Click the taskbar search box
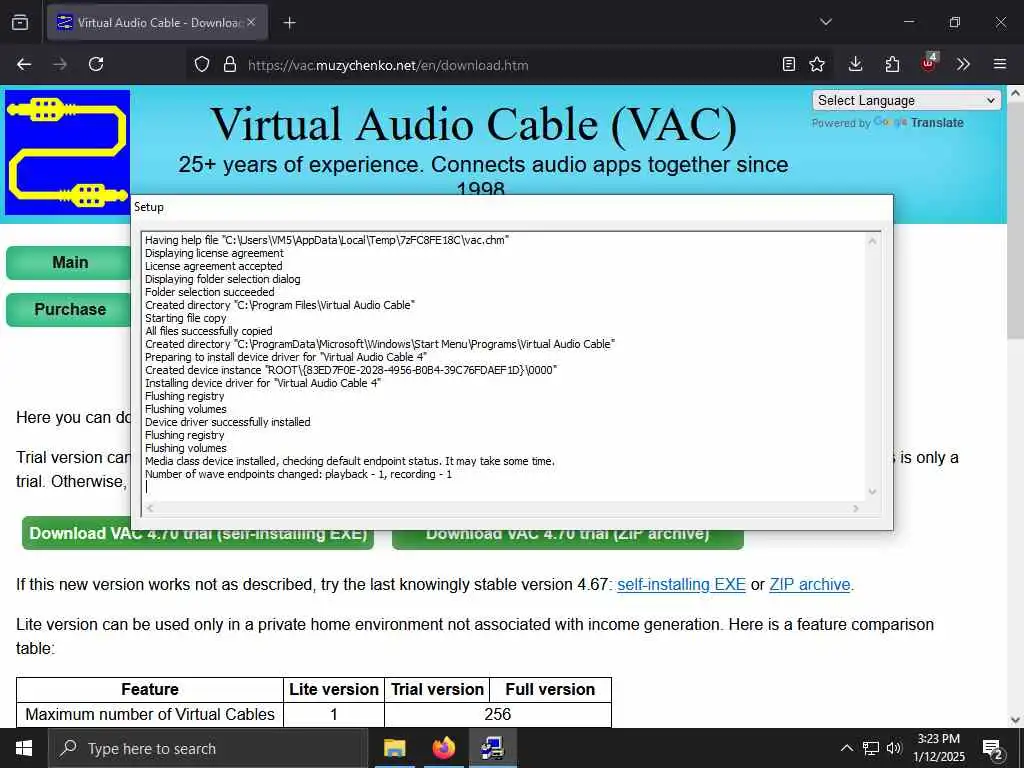Screen dimensions: 1024x768 [x=208, y=748]
